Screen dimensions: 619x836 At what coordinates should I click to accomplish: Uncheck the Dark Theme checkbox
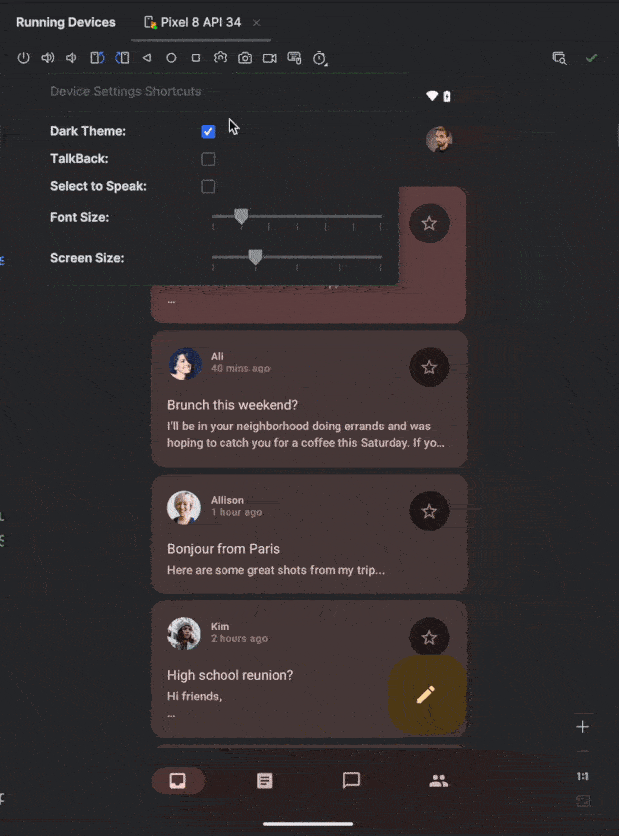(x=208, y=131)
